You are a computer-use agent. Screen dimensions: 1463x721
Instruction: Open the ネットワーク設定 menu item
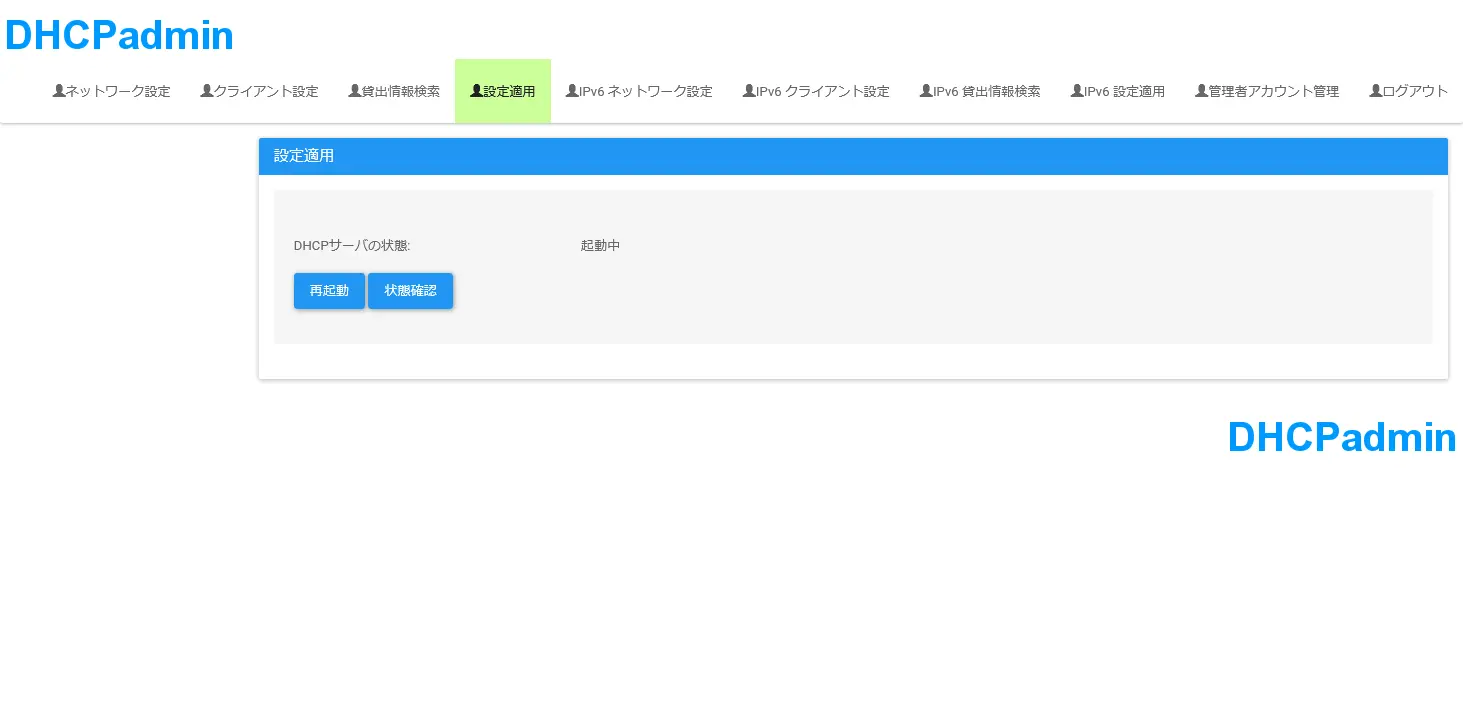[x=111, y=91]
